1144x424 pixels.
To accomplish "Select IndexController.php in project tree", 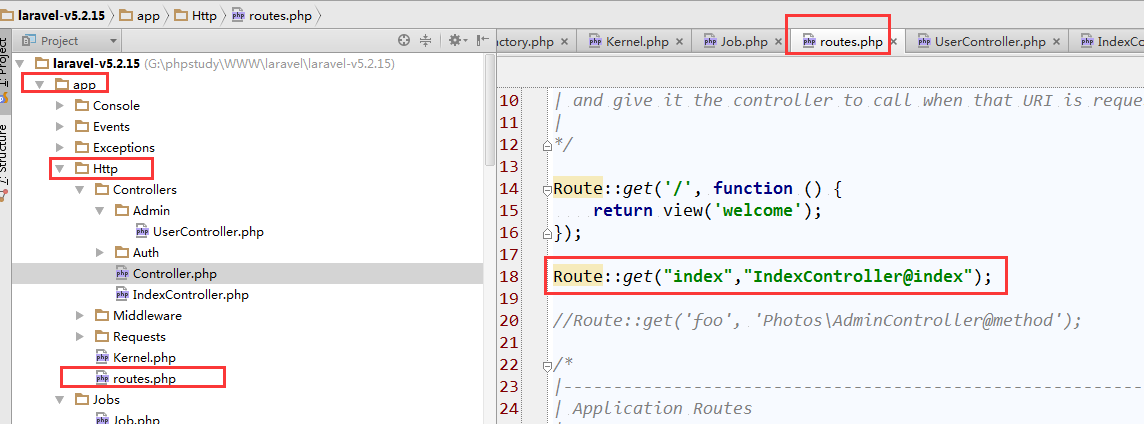I will pyautogui.click(x=190, y=295).
